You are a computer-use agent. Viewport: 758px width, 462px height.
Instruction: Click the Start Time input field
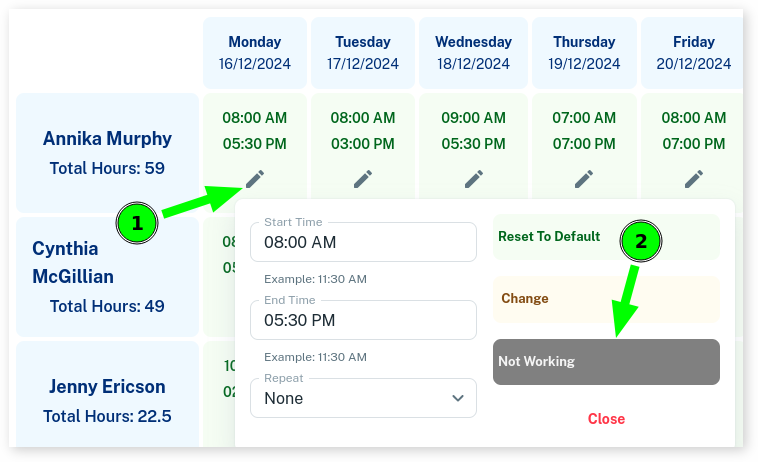click(363, 242)
